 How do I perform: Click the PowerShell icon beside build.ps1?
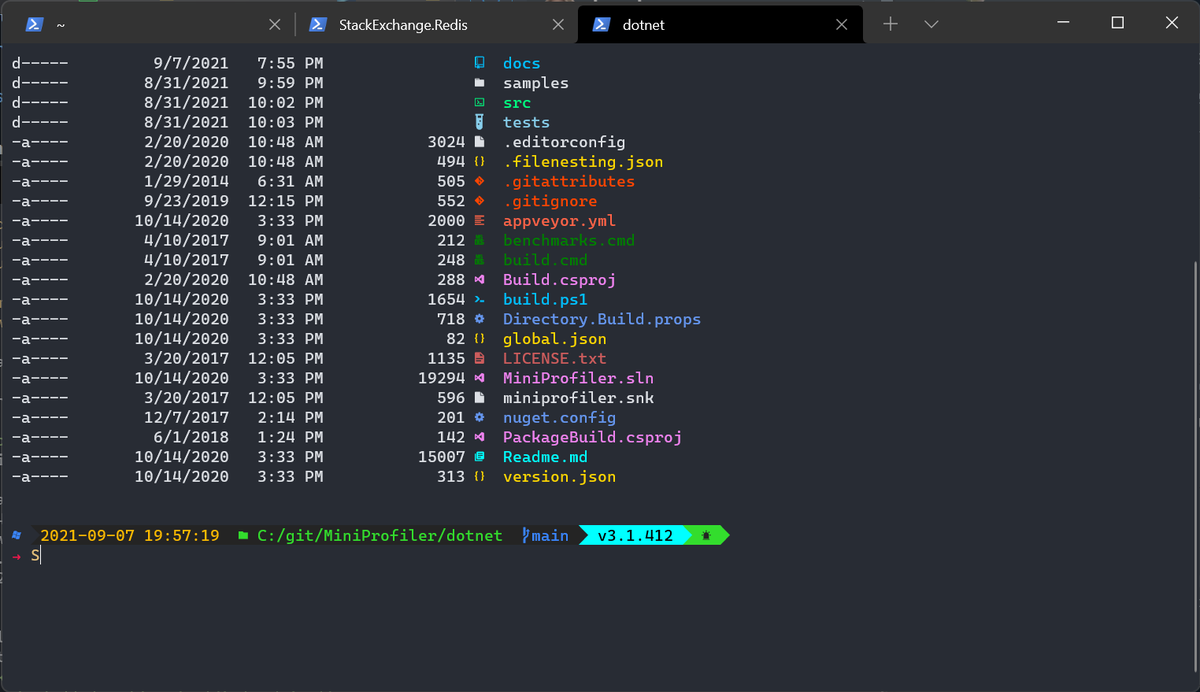point(479,299)
